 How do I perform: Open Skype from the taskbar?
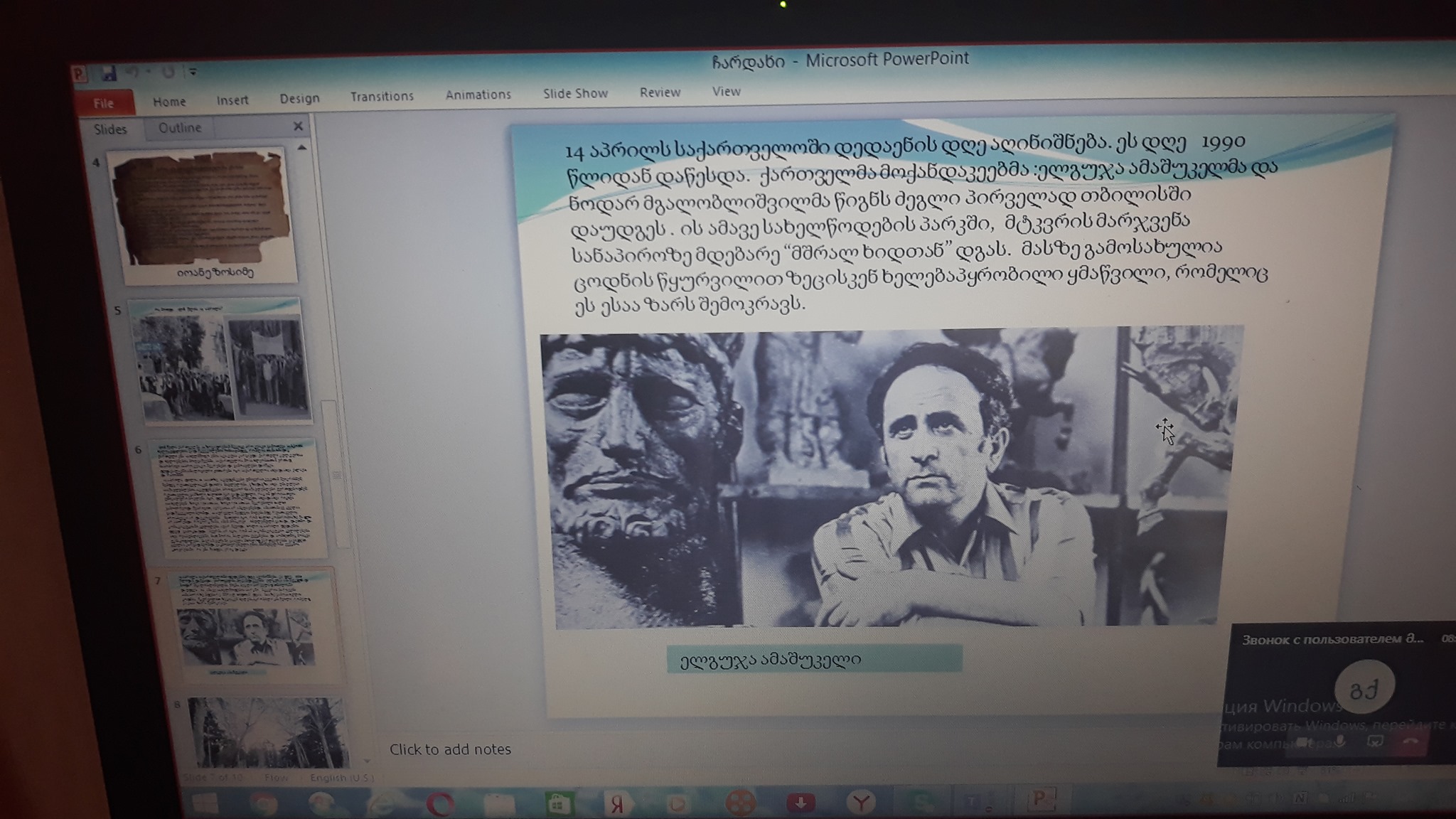923,803
